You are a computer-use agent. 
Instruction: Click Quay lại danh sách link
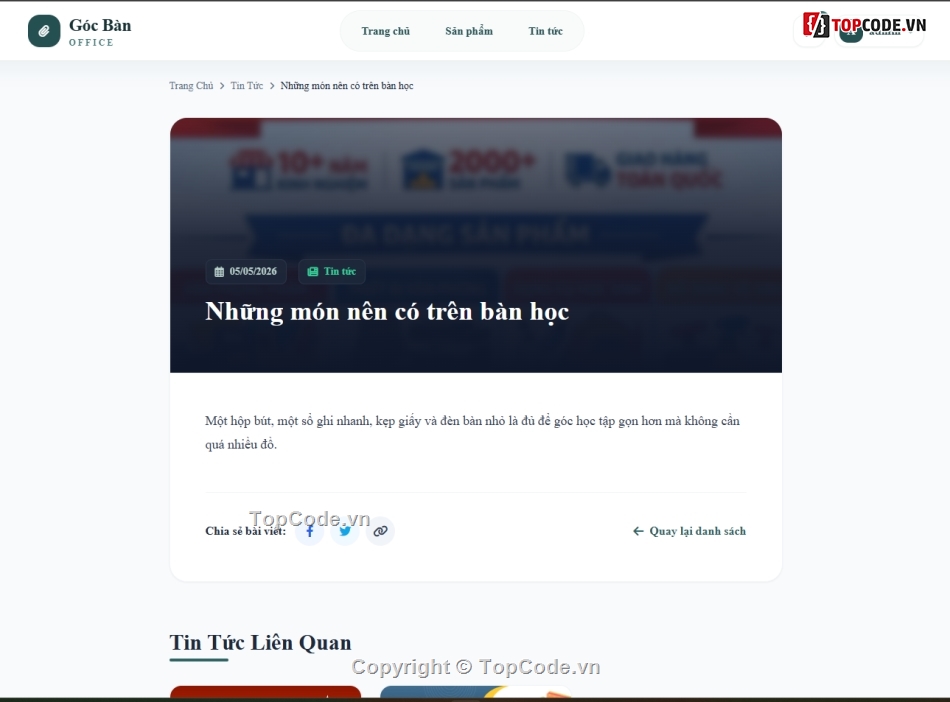coord(689,531)
